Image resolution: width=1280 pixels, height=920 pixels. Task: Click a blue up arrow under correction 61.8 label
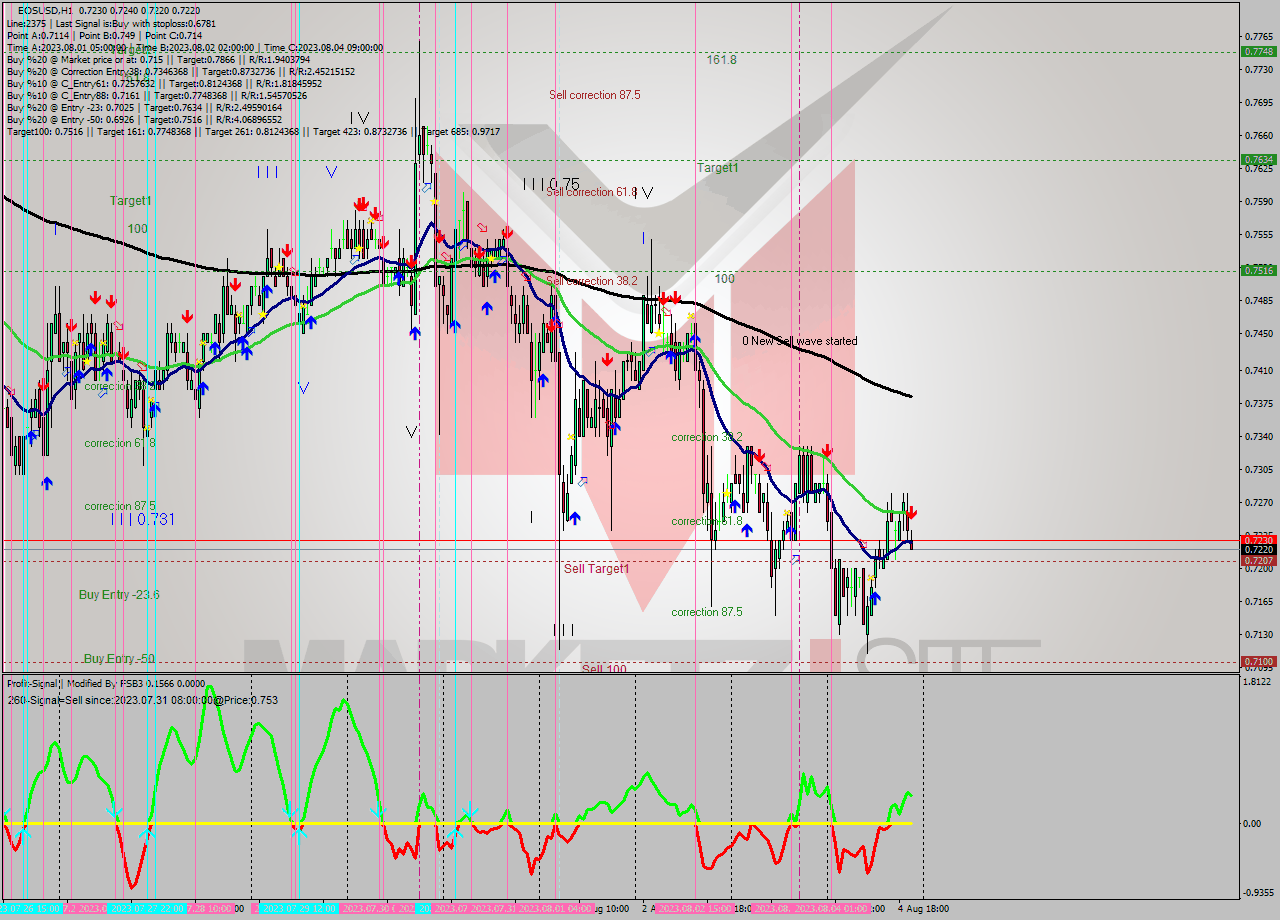pyautogui.click(x=747, y=530)
